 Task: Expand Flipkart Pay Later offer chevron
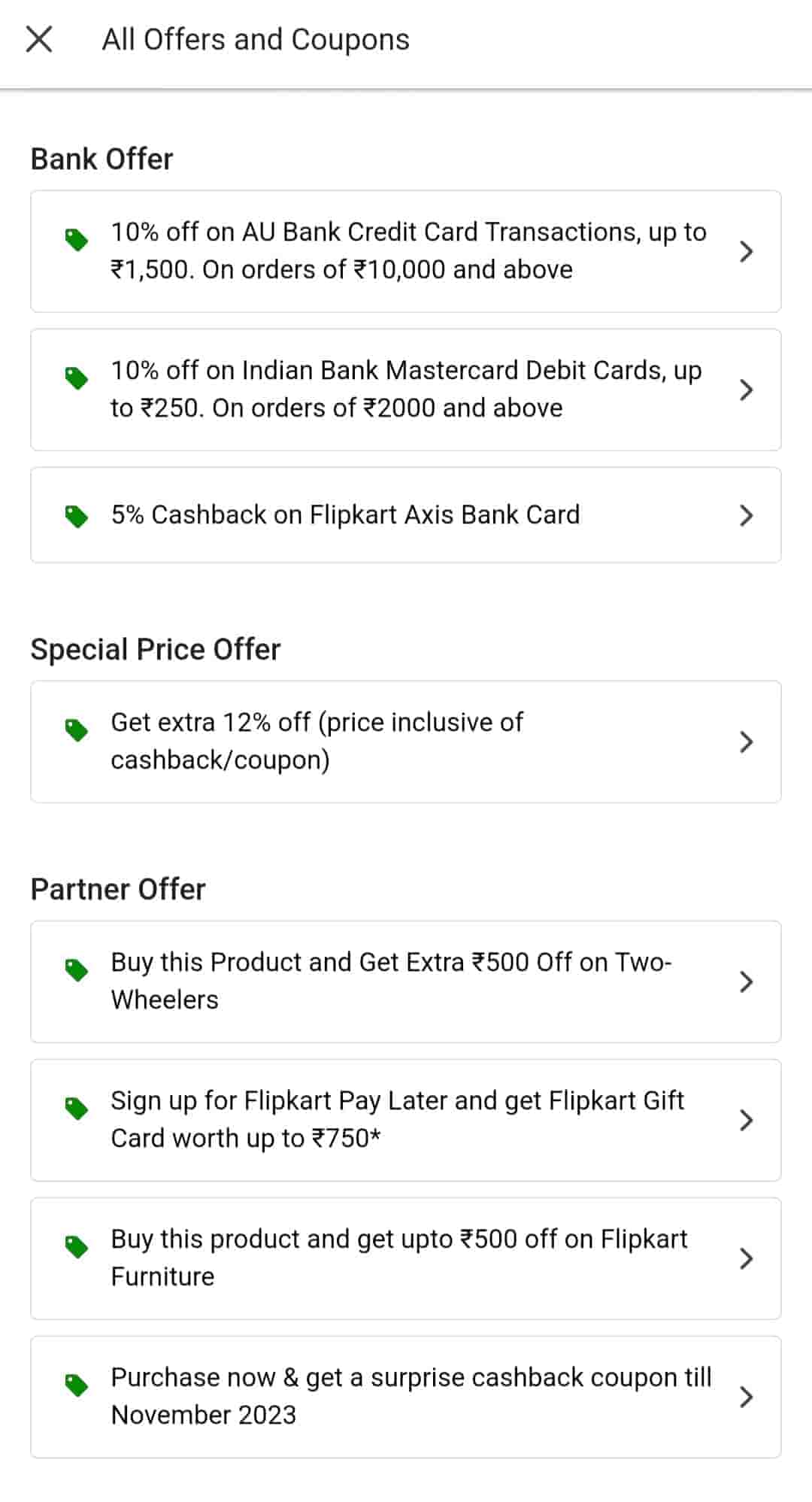(x=746, y=1120)
